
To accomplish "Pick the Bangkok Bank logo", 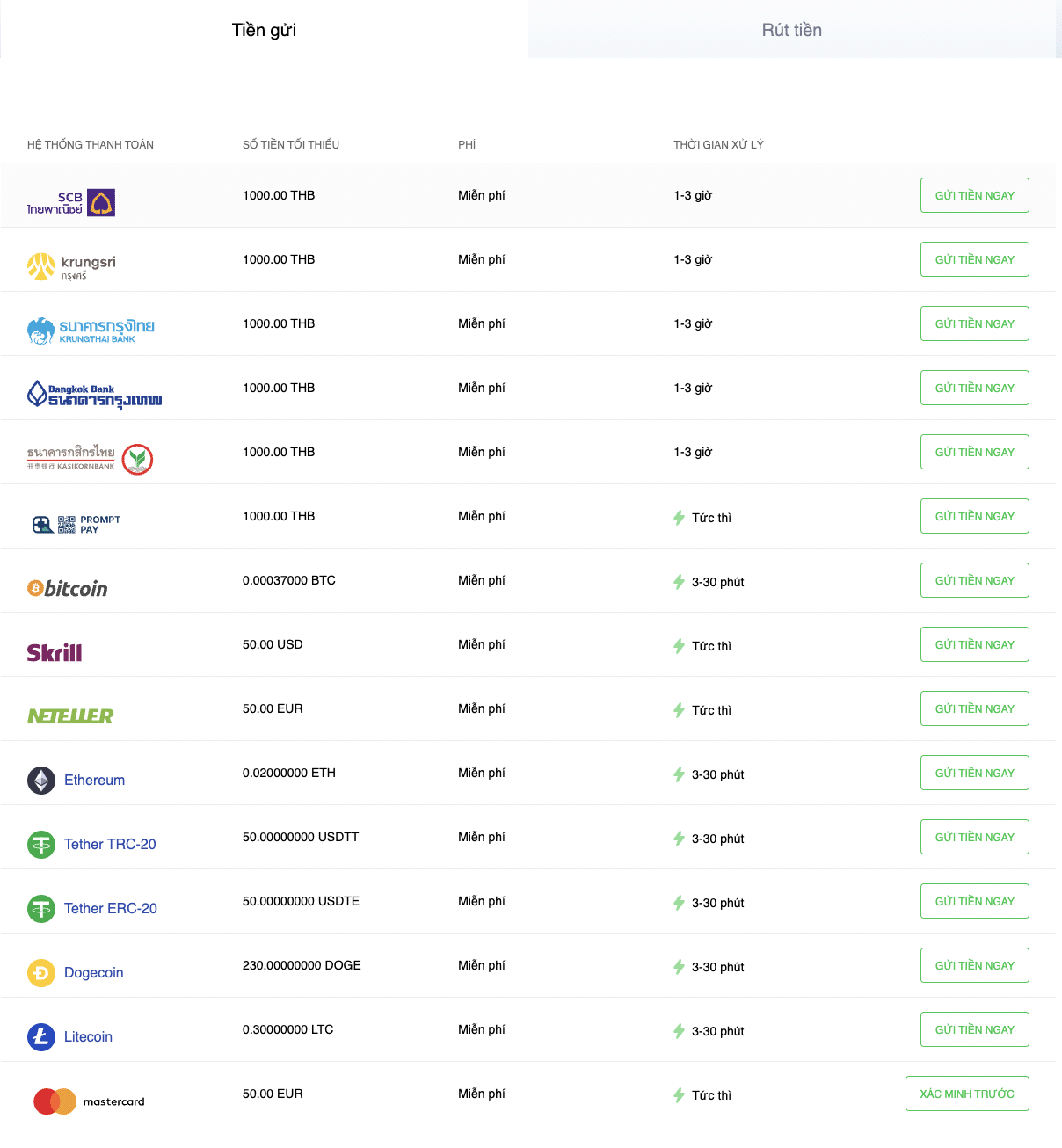I will 94,395.
